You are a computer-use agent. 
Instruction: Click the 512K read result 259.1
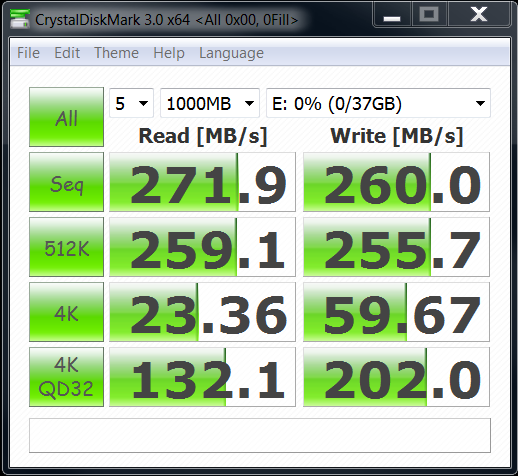[202, 247]
